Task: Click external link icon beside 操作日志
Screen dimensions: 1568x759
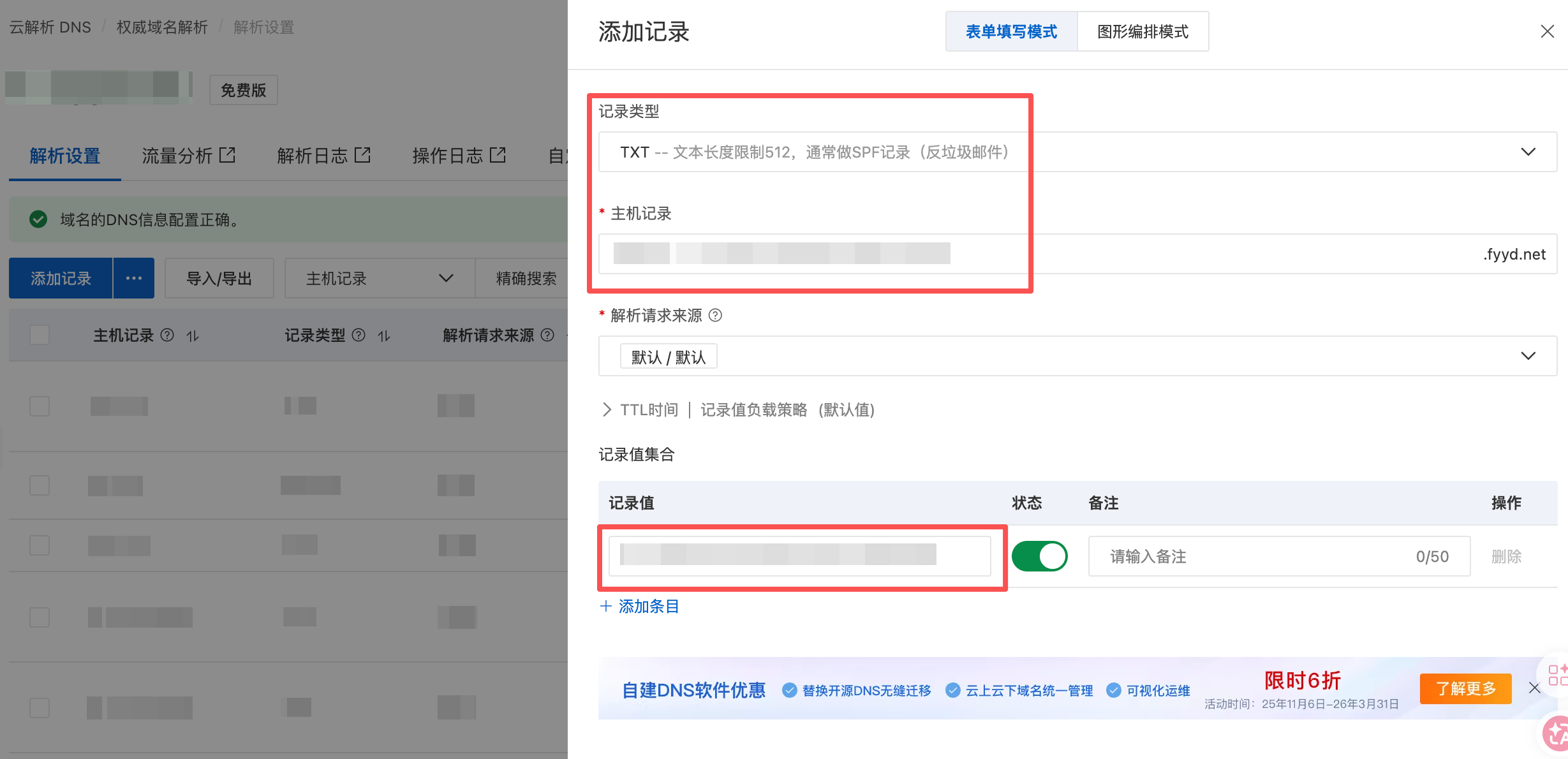Action: point(498,155)
